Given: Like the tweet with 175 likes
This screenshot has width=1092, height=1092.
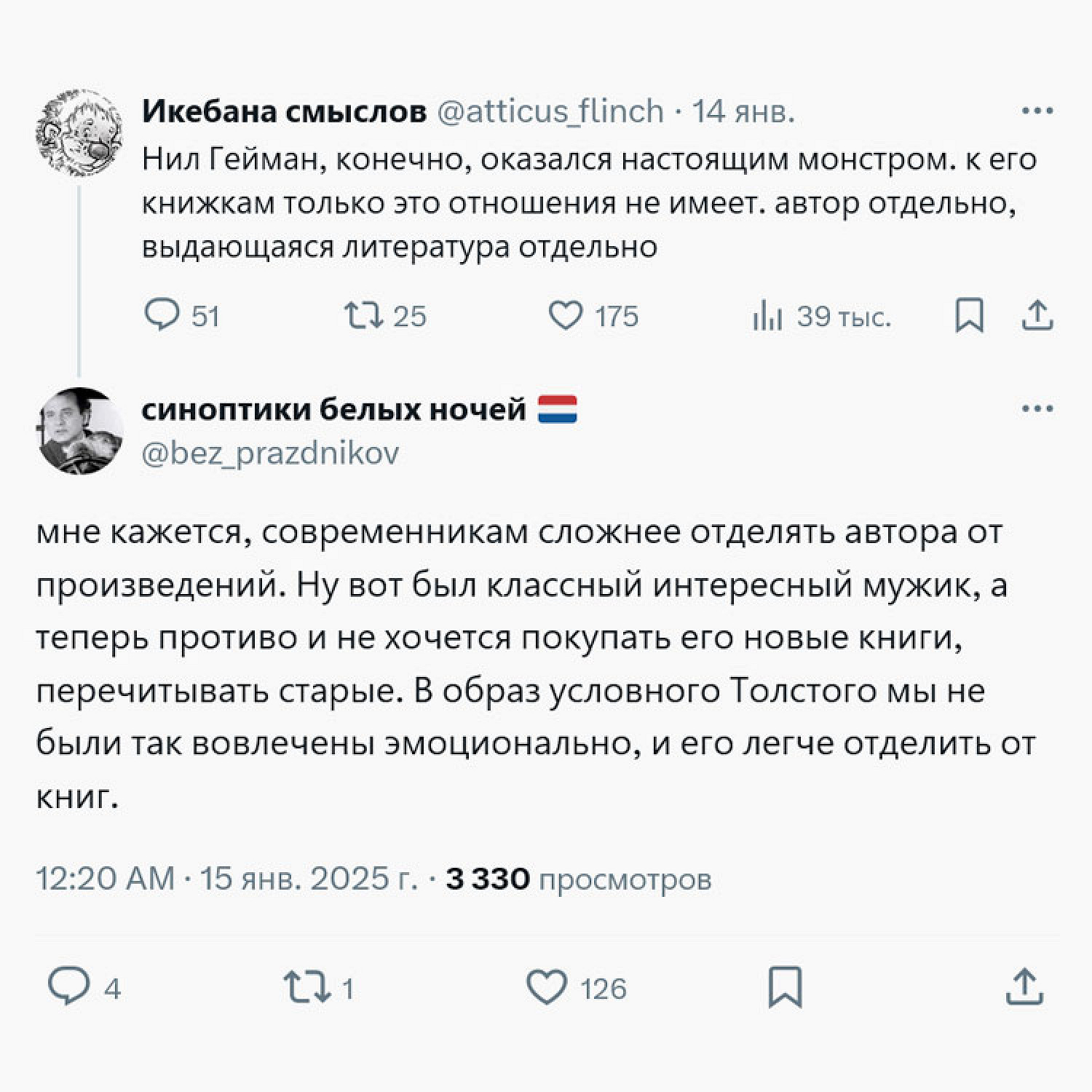Looking at the screenshot, I should click(x=566, y=316).
